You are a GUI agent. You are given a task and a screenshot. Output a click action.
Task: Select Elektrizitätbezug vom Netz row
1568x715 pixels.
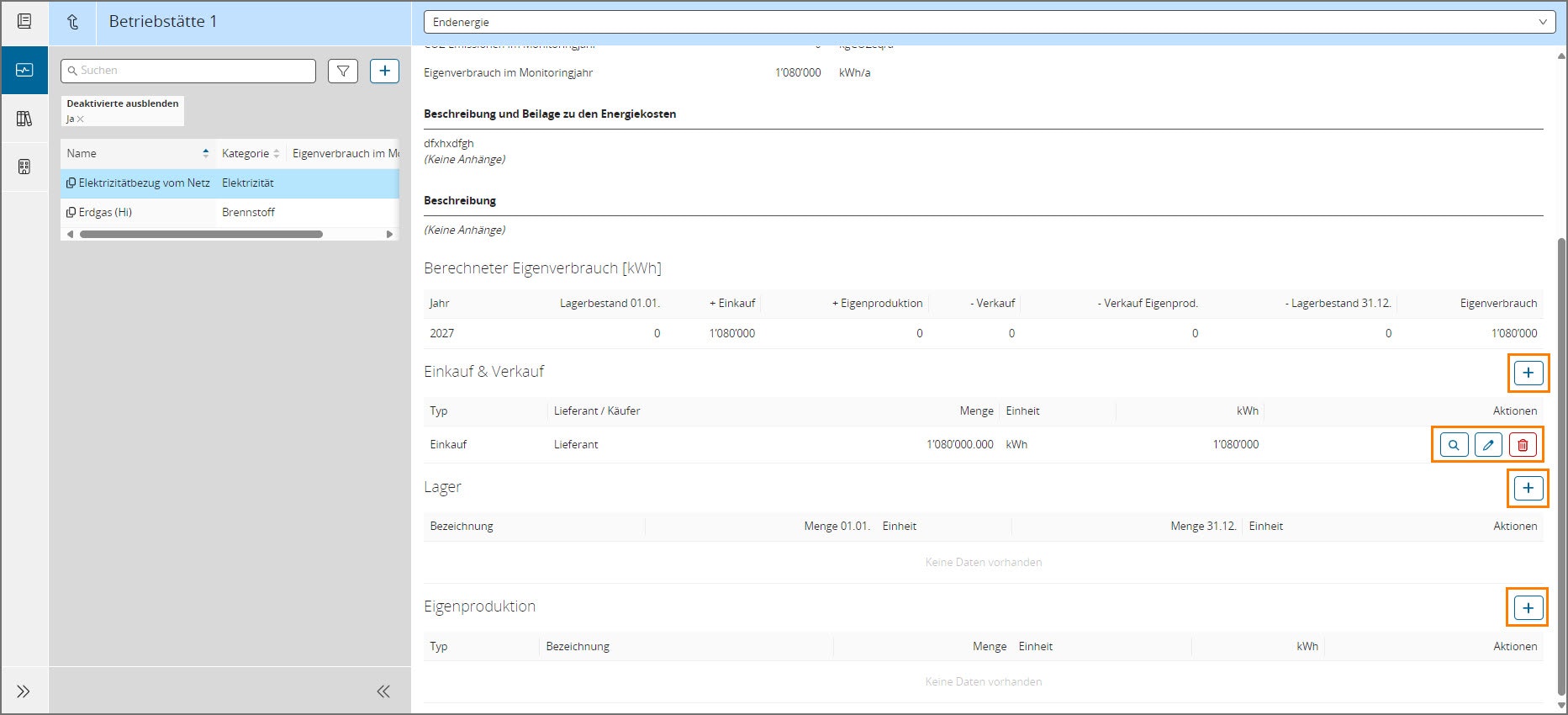point(144,183)
